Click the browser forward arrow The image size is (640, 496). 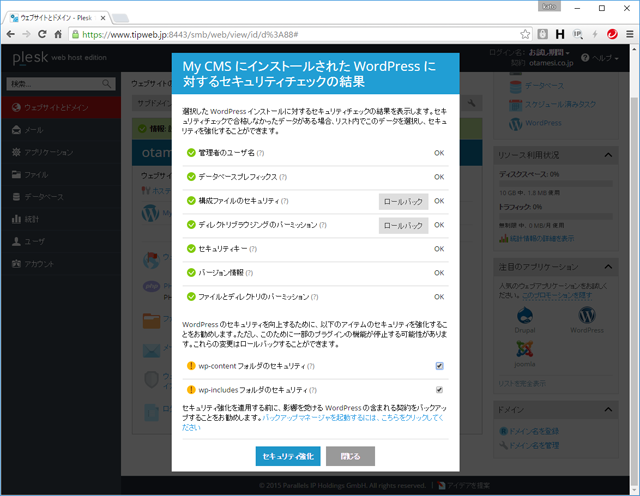tap(27, 34)
